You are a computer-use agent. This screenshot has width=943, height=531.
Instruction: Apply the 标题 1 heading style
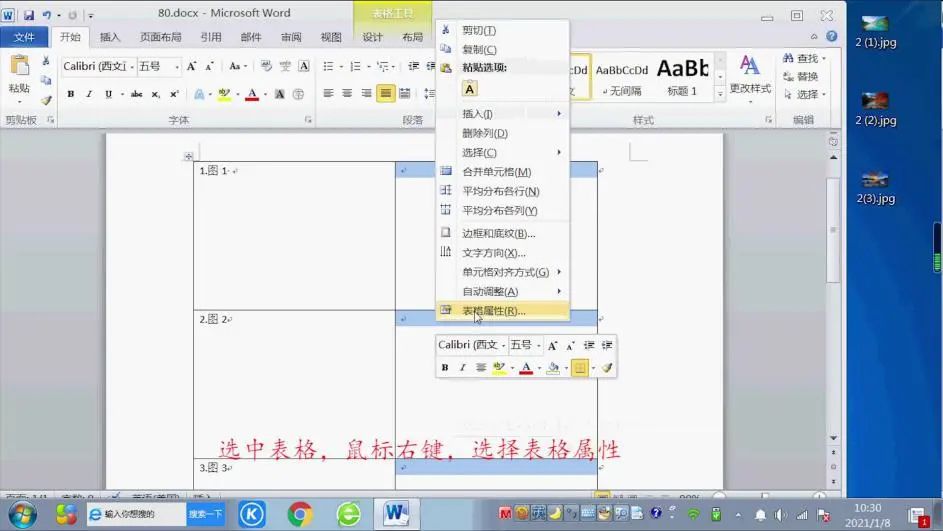(x=683, y=76)
